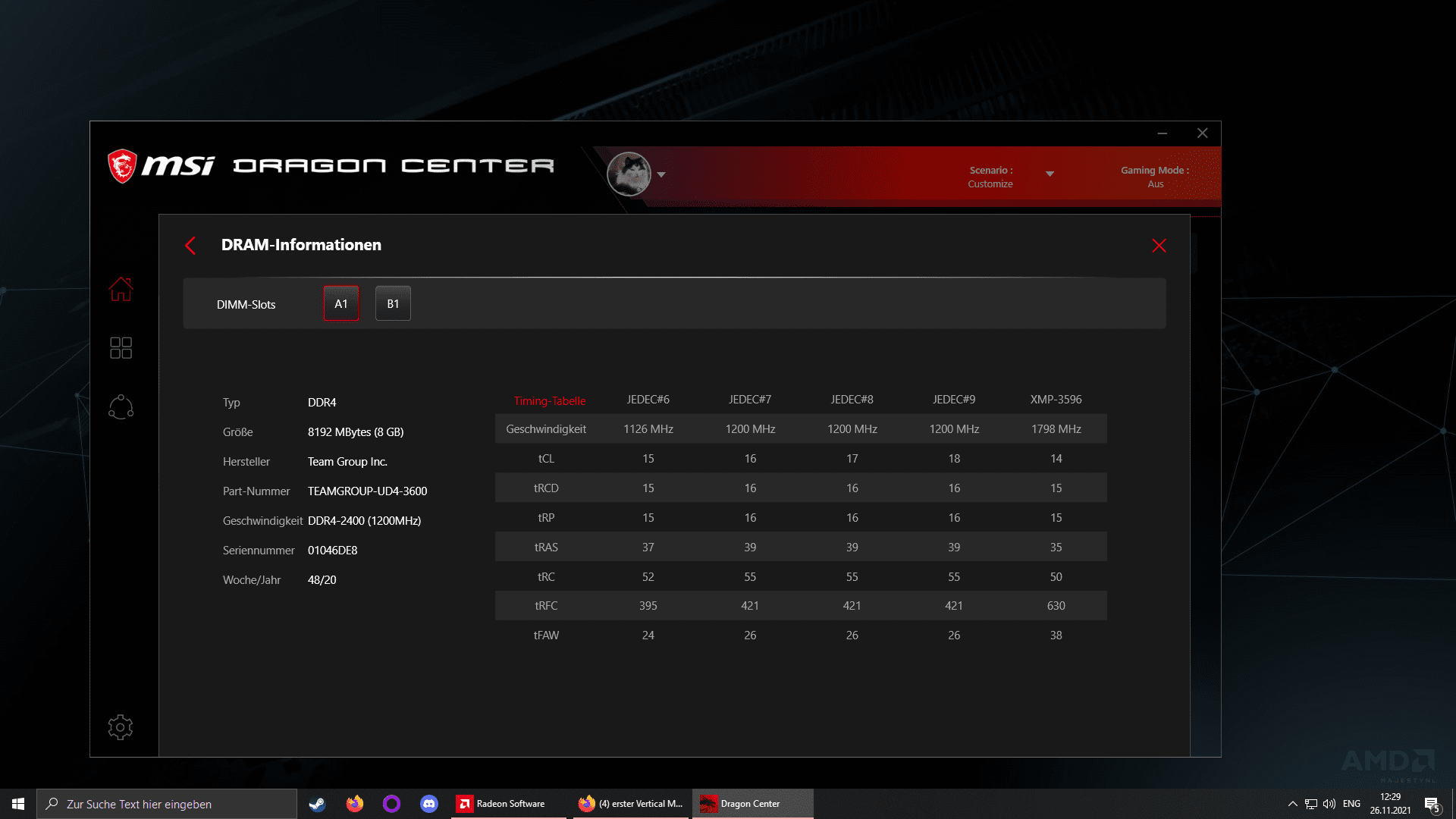Open the Live Update sidebar icon
The image size is (1456, 819).
(x=121, y=407)
